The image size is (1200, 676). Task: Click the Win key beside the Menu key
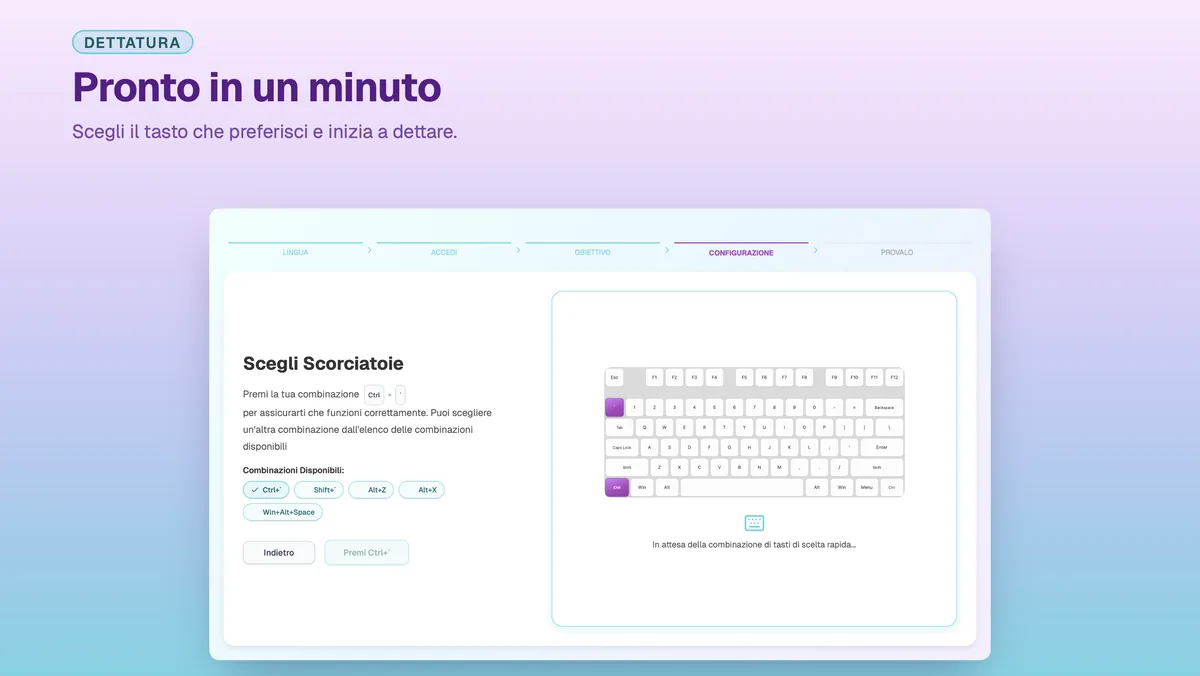[842, 487]
